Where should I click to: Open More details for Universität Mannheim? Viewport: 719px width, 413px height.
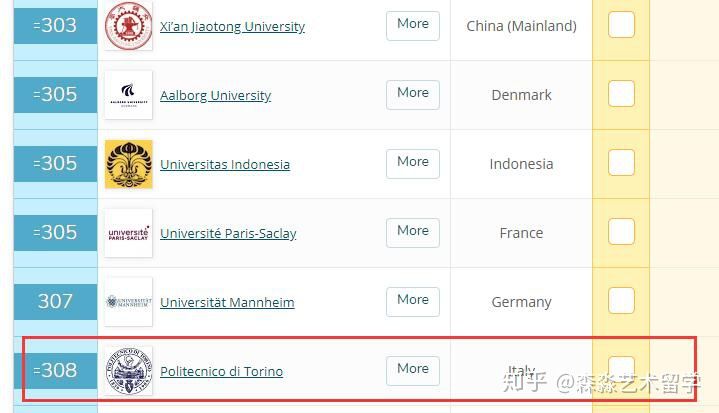pos(413,302)
